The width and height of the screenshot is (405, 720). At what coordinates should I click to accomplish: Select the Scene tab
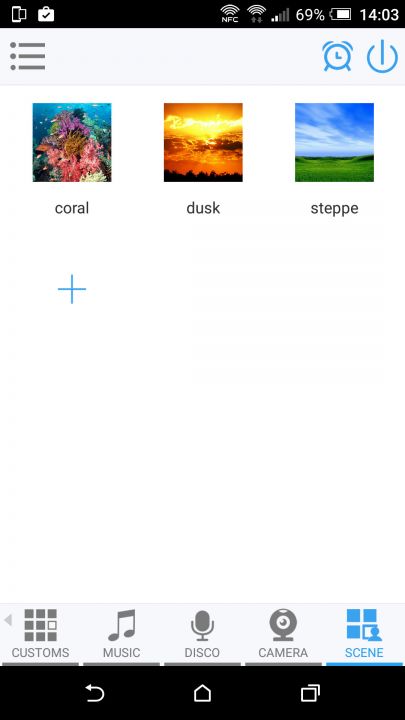(x=364, y=635)
